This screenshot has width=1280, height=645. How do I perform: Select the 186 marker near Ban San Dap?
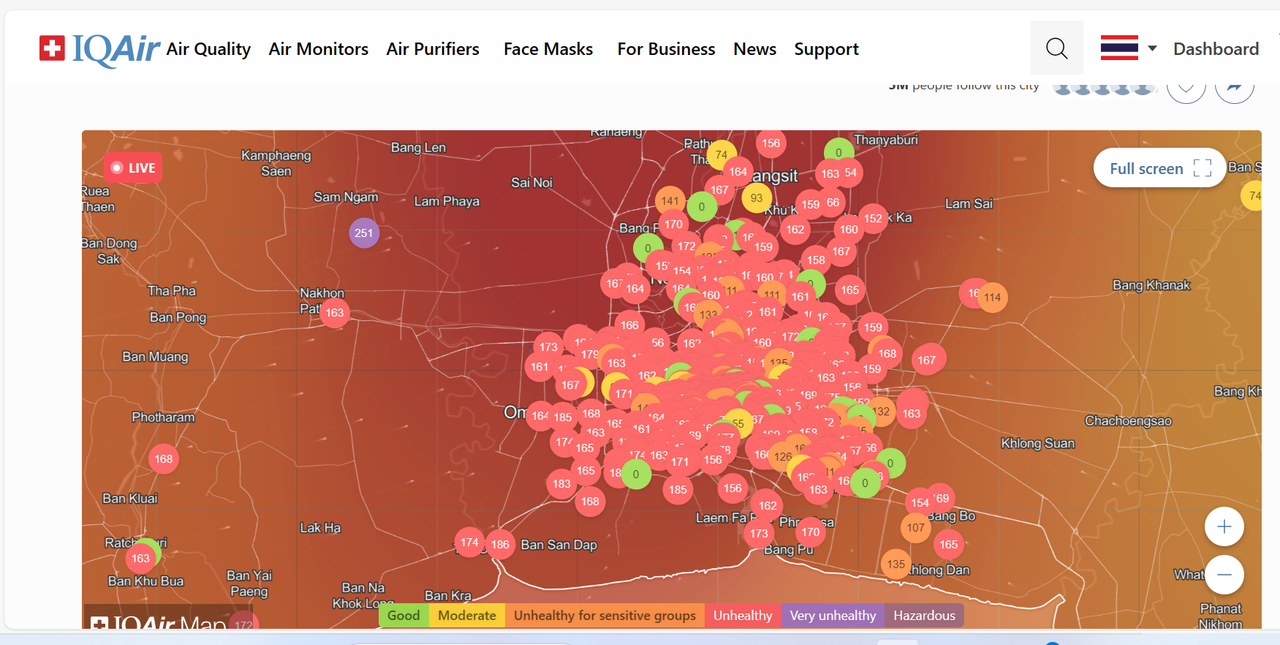pyautogui.click(x=500, y=545)
